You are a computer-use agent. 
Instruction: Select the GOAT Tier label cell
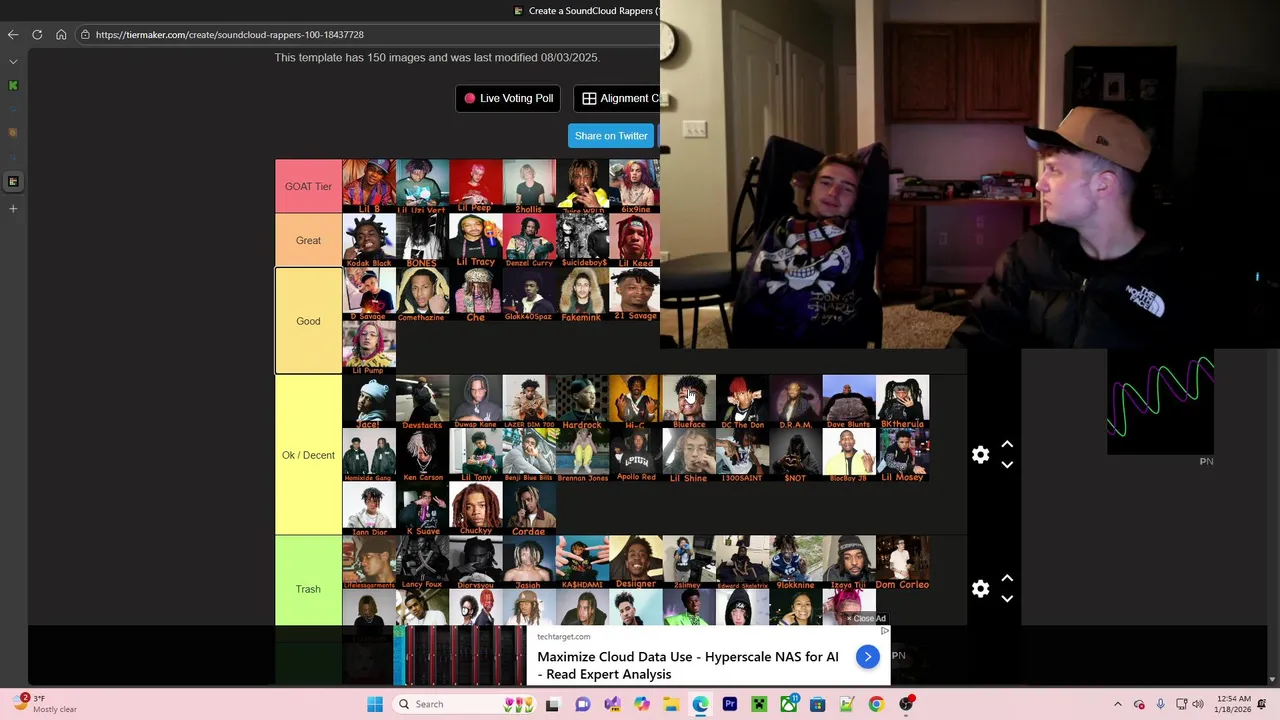click(x=308, y=186)
